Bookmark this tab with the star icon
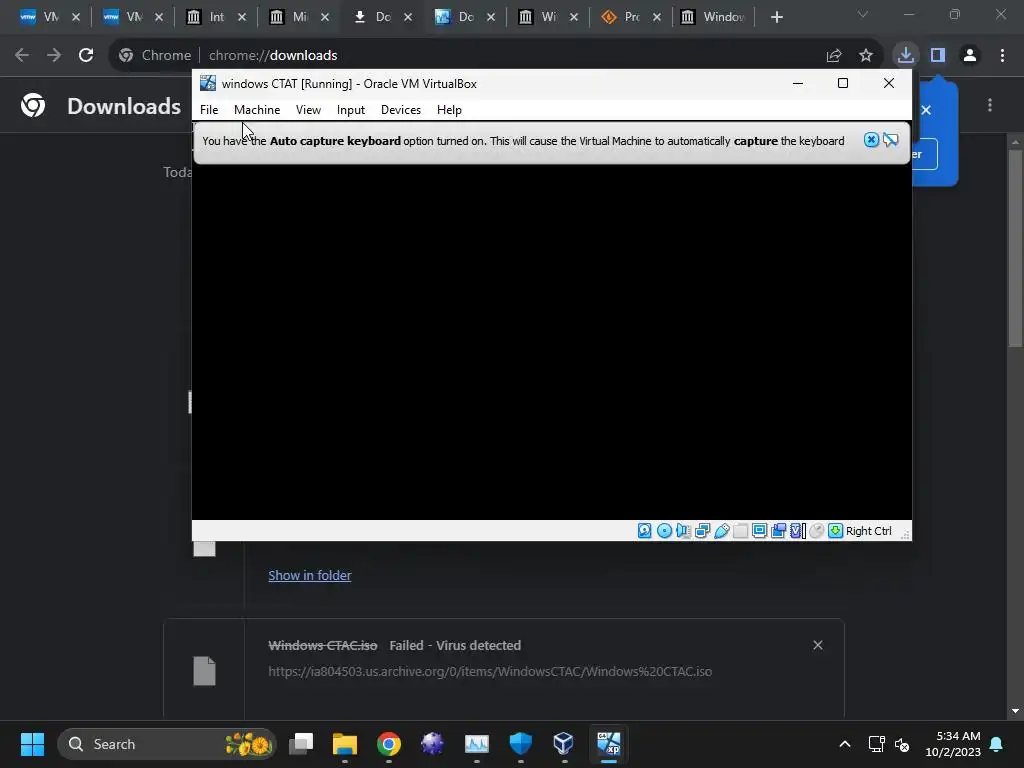Image resolution: width=1024 pixels, height=768 pixels. point(866,56)
